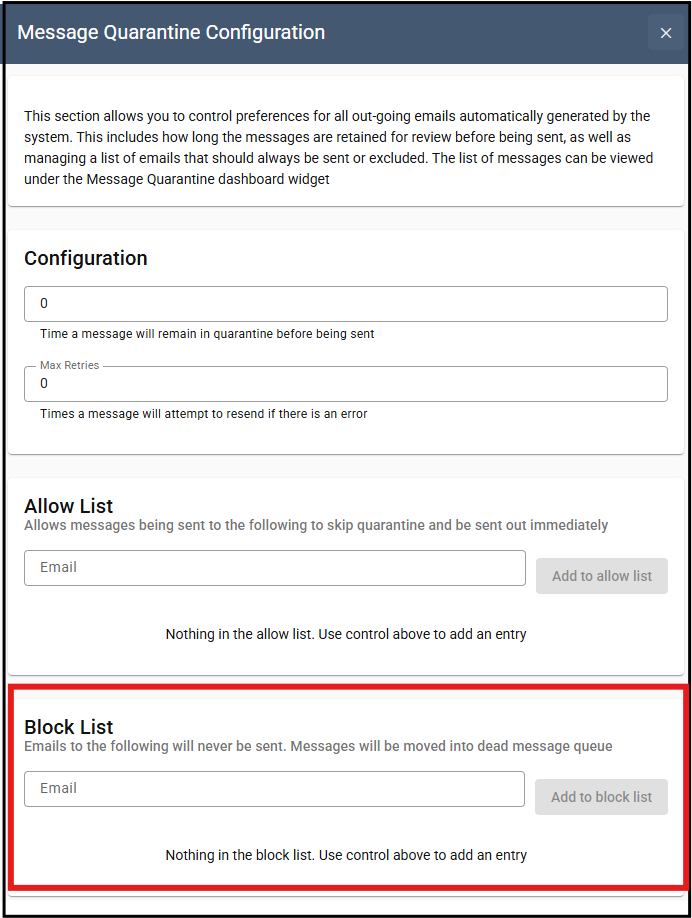Click the quarantine time input field
The width and height of the screenshot is (692, 918).
345,304
